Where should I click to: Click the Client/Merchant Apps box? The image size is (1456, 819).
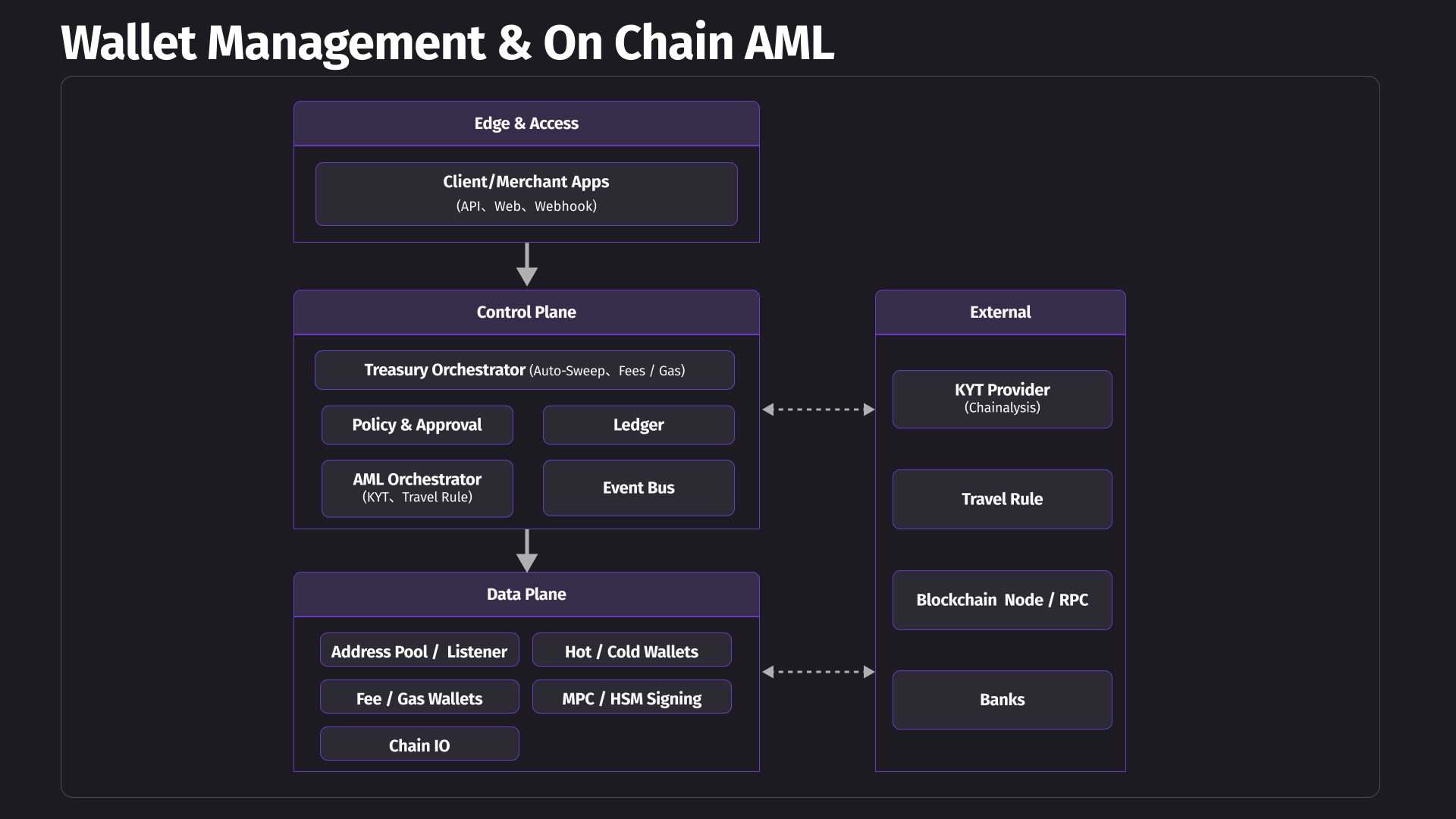pyautogui.click(x=526, y=193)
